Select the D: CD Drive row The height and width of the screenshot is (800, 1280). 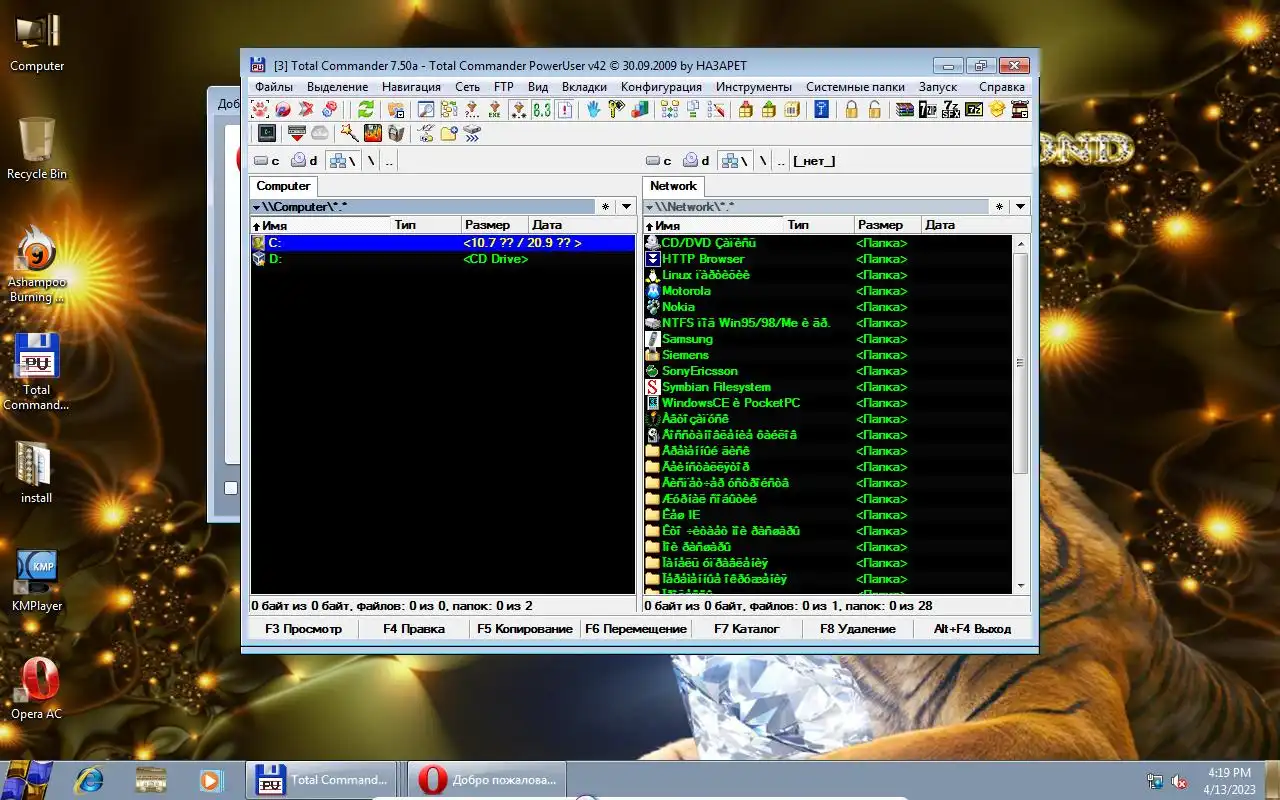pyautogui.click(x=442, y=259)
